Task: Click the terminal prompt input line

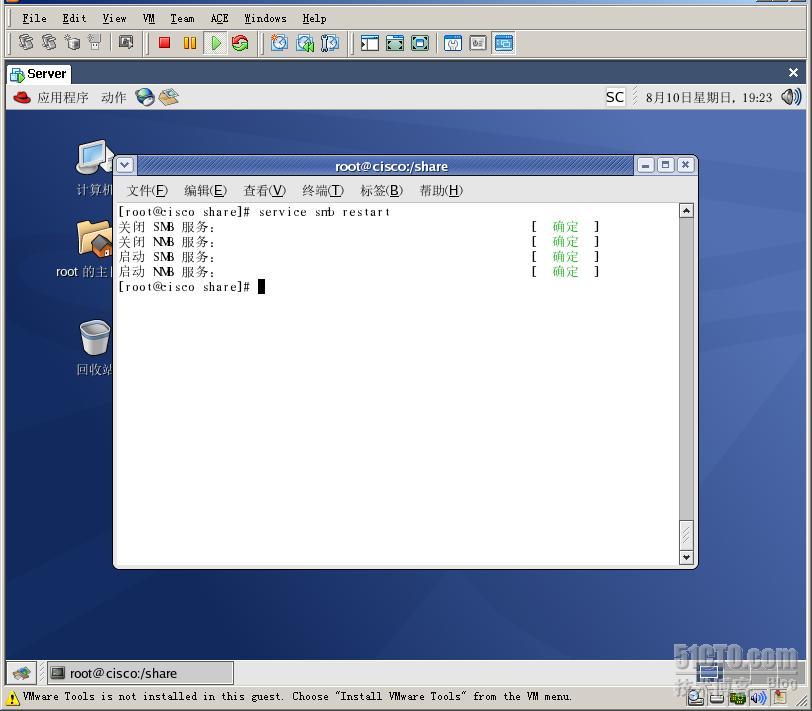Action: 192,287
